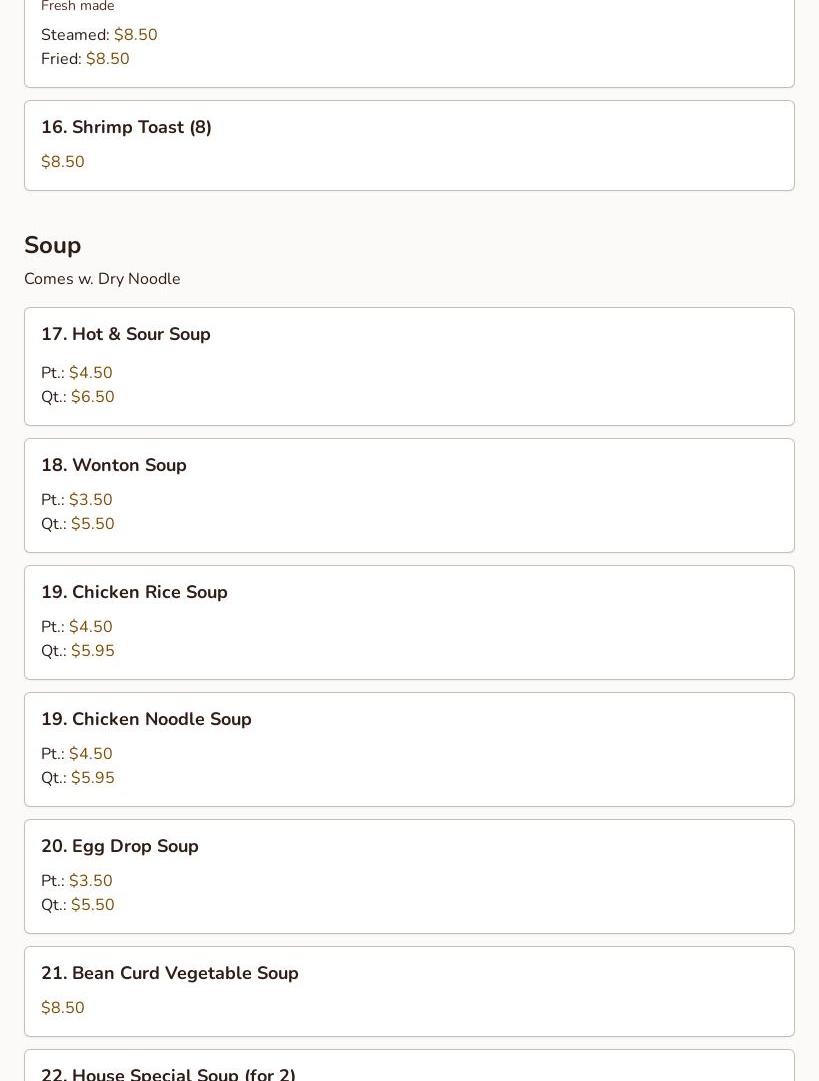Click the Shrimp Toast (8) item title
This screenshot has width=819, height=1081.
click(x=126, y=127)
